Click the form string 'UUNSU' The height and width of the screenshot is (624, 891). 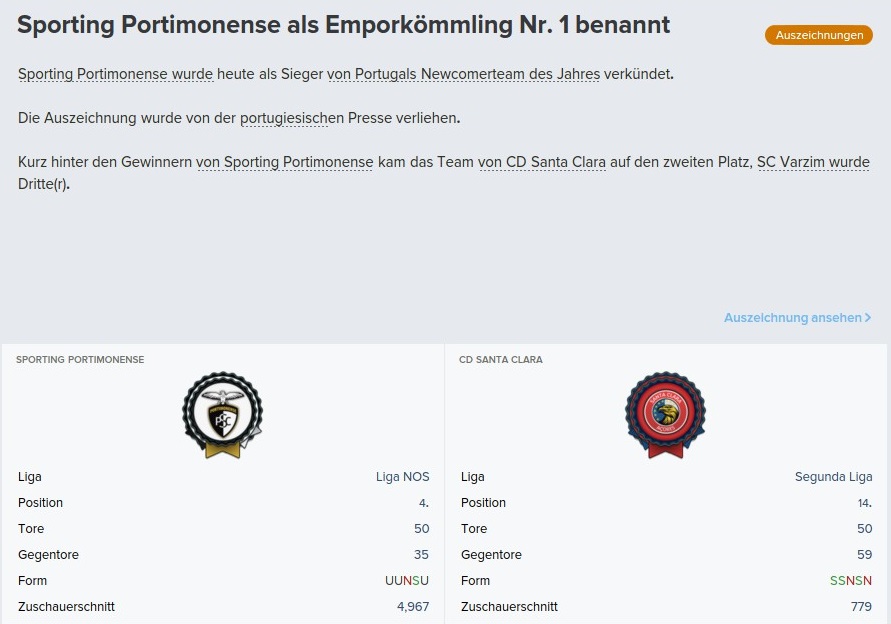pos(406,581)
